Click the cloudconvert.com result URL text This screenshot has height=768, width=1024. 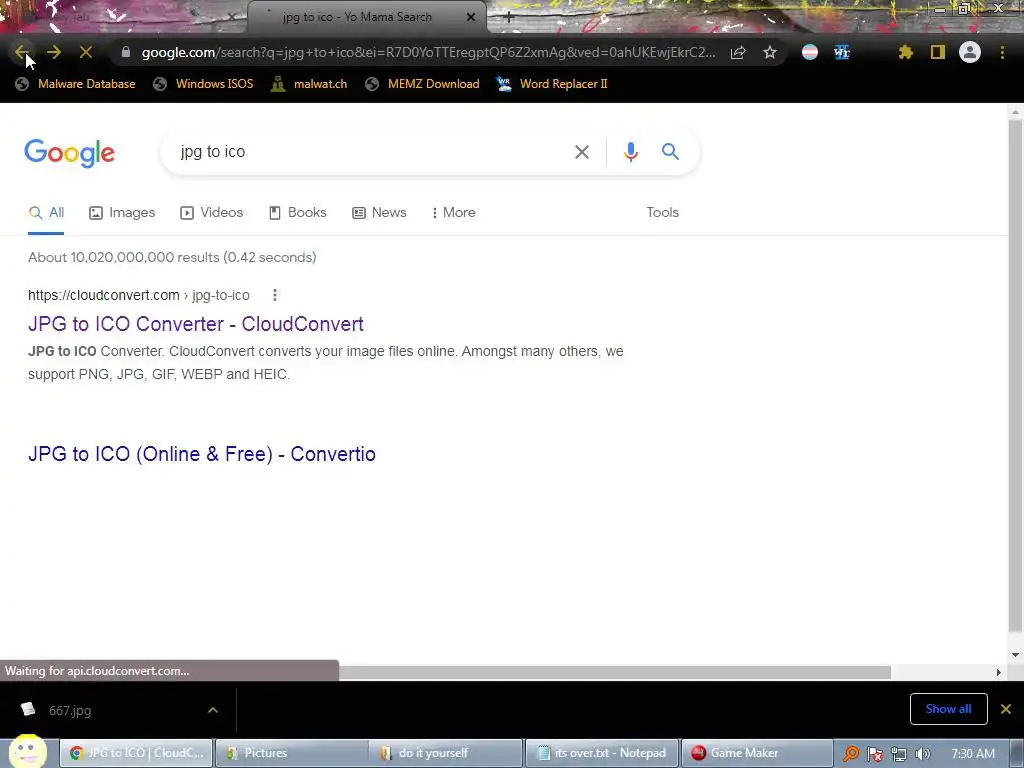(x=138, y=295)
